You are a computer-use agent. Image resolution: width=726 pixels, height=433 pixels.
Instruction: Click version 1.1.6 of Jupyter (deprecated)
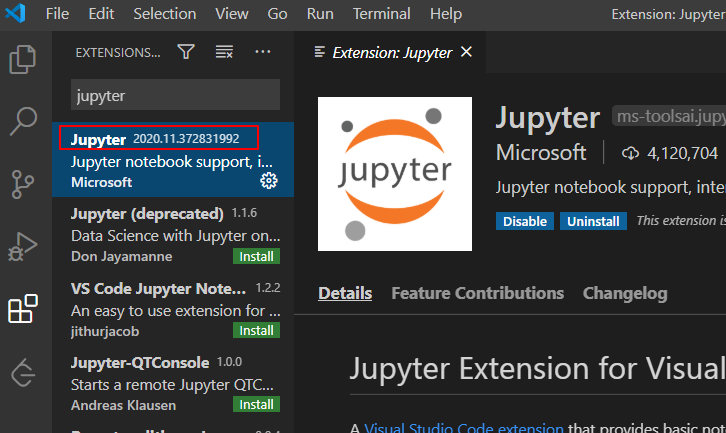point(244,213)
